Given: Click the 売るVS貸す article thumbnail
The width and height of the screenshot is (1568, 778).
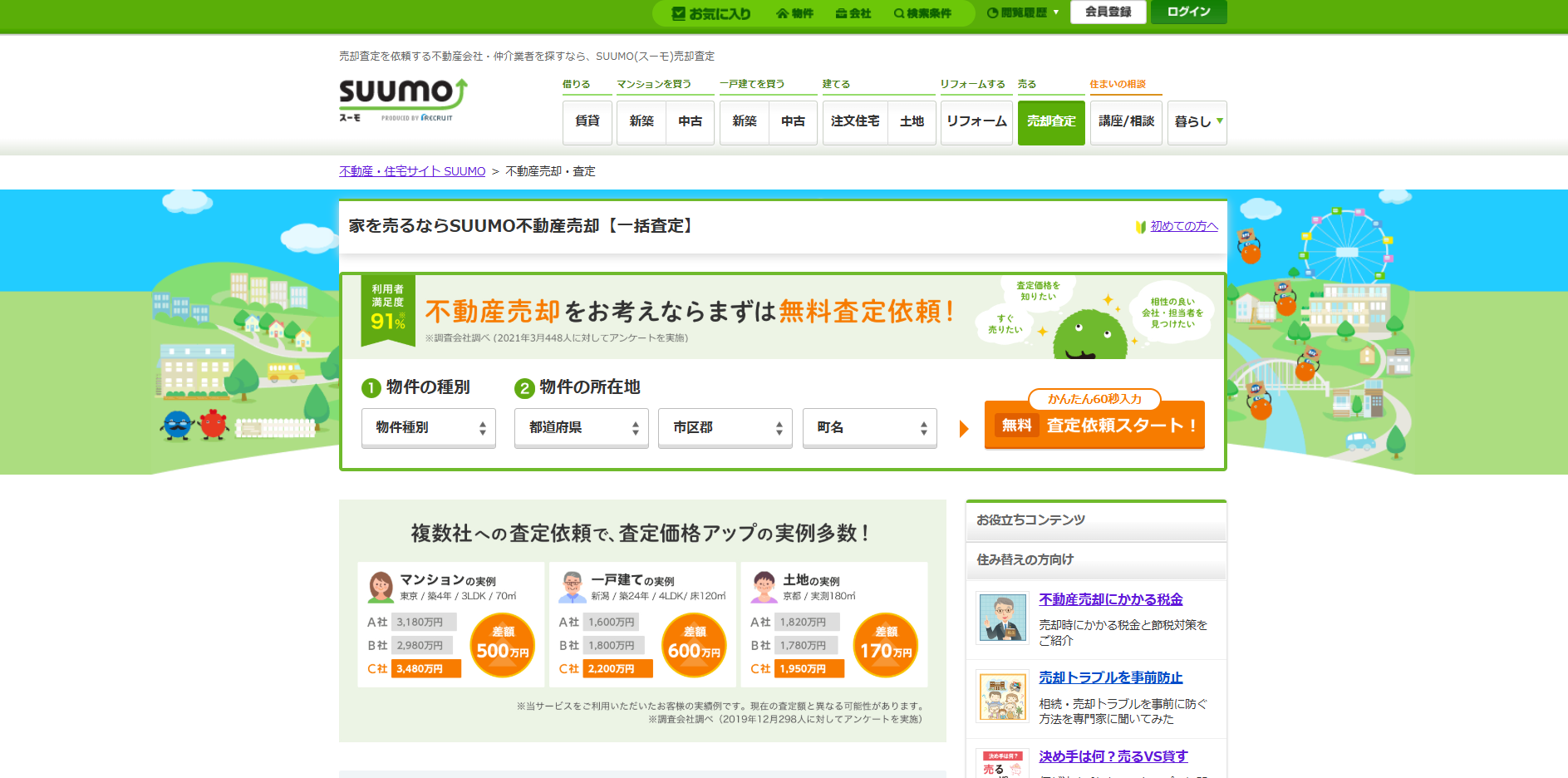Looking at the screenshot, I should 1003,763.
